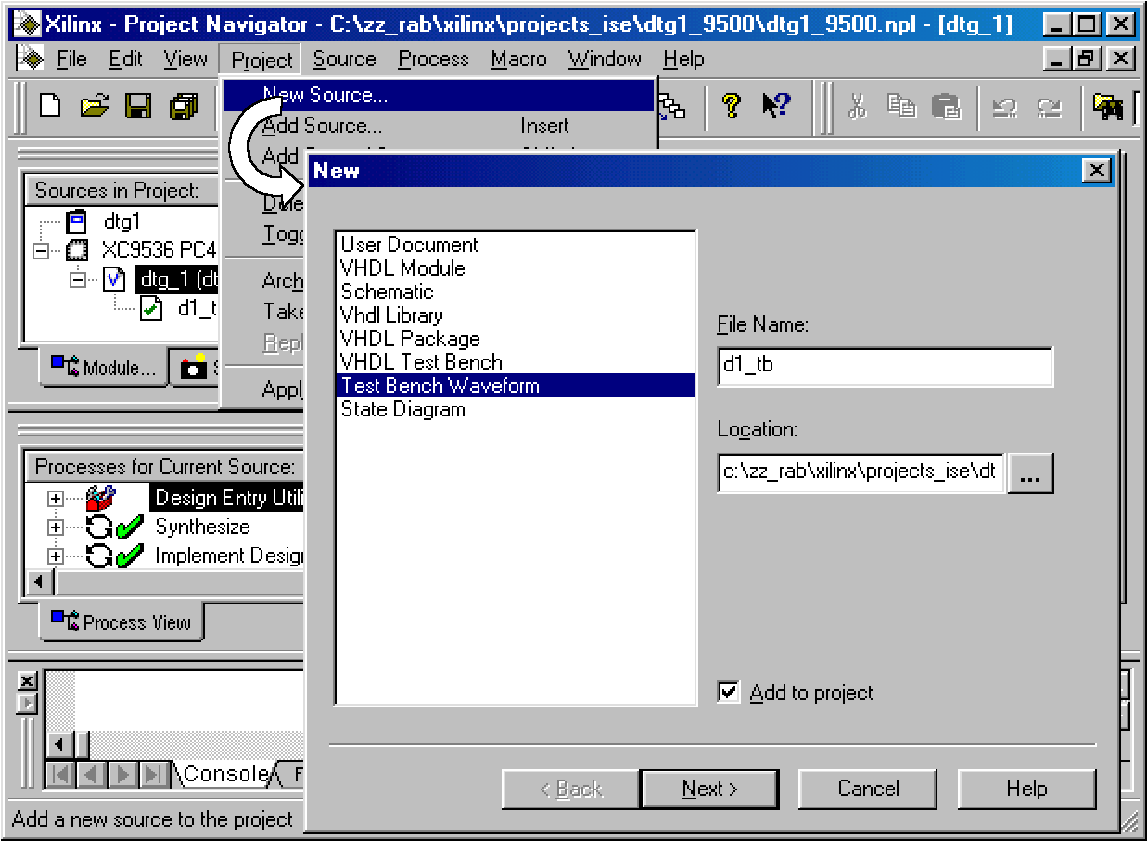
Task: Click the hierarchy icon beside the help icon
Action: click(x=672, y=107)
